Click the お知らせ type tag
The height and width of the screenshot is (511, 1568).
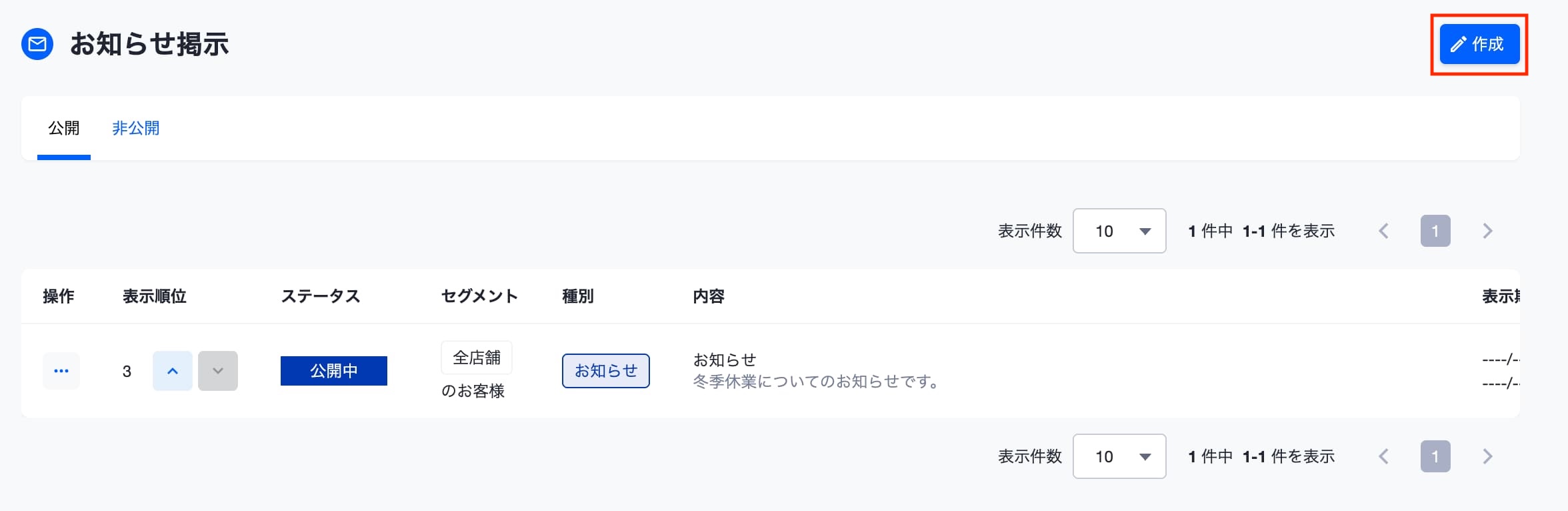(x=606, y=371)
